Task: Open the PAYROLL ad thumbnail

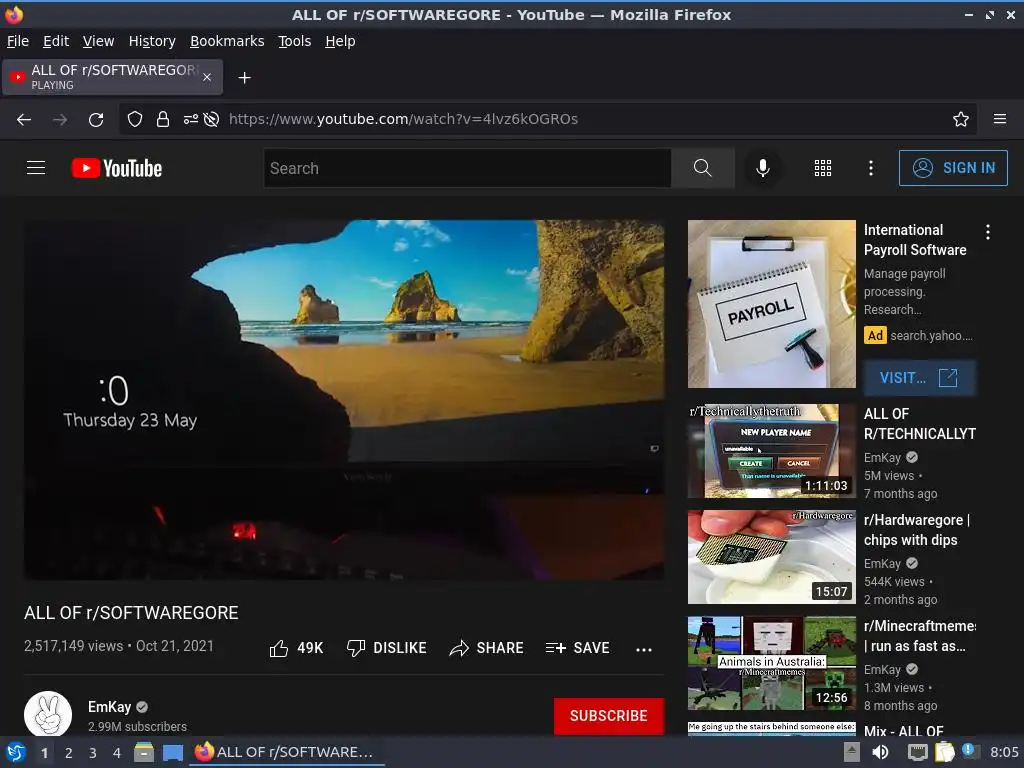Action: [771, 304]
